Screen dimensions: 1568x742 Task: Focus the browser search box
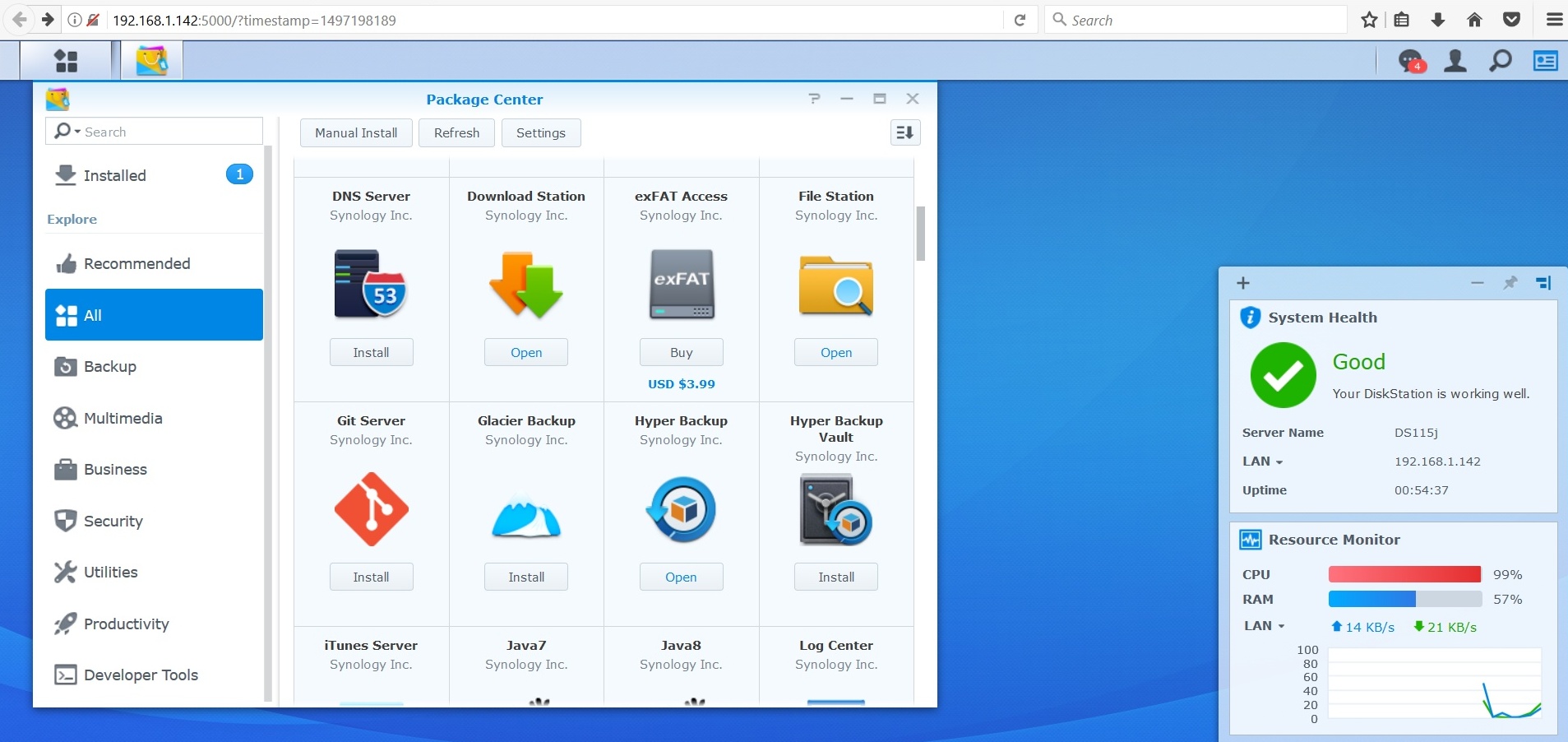pos(1196,20)
